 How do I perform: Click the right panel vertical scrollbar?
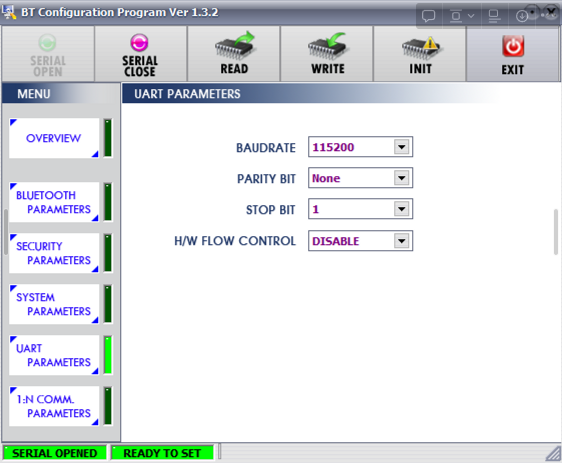pyautogui.click(x=556, y=232)
